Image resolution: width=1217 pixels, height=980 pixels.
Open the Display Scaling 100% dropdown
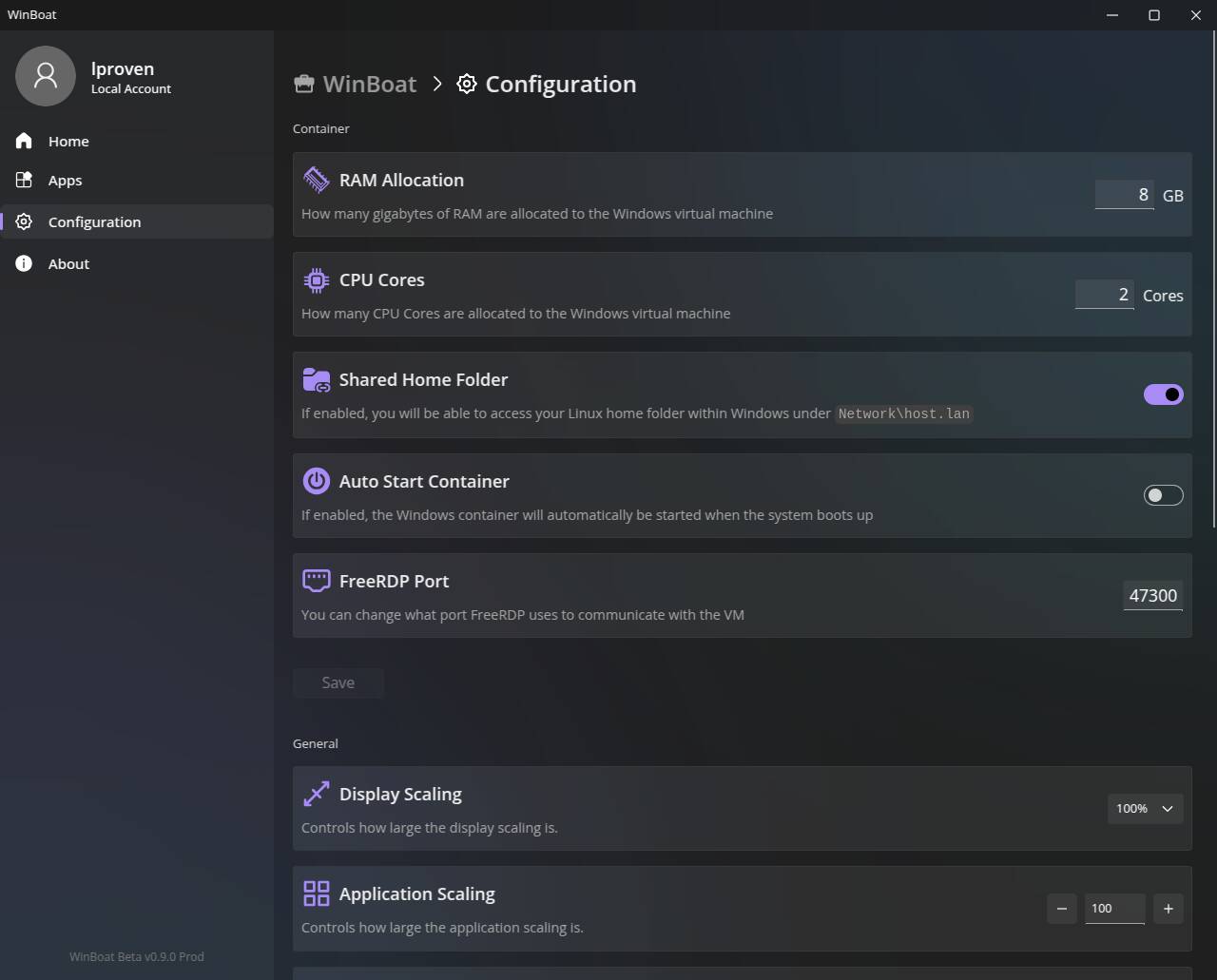pyautogui.click(x=1145, y=809)
